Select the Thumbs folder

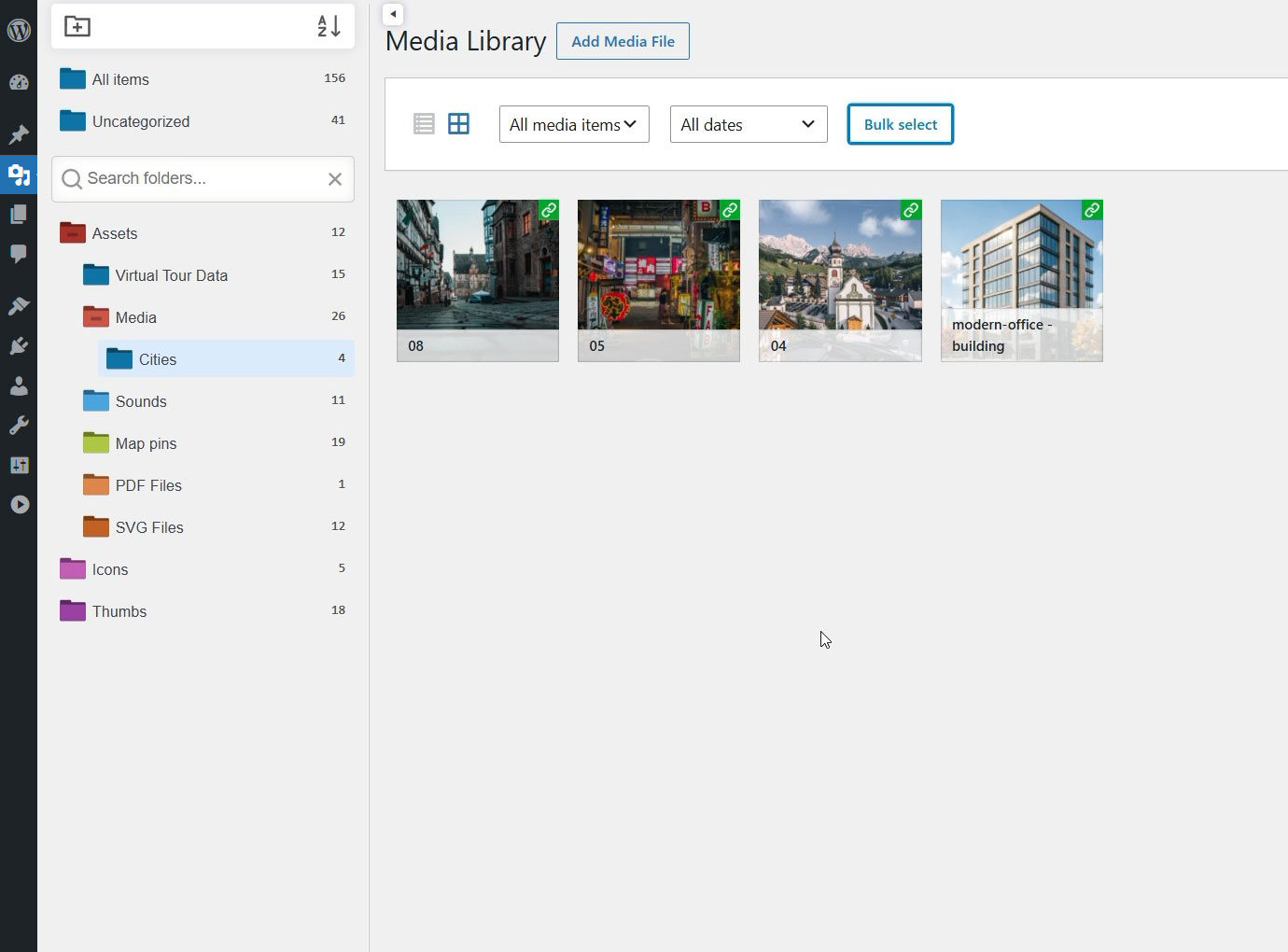click(x=203, y=611)
